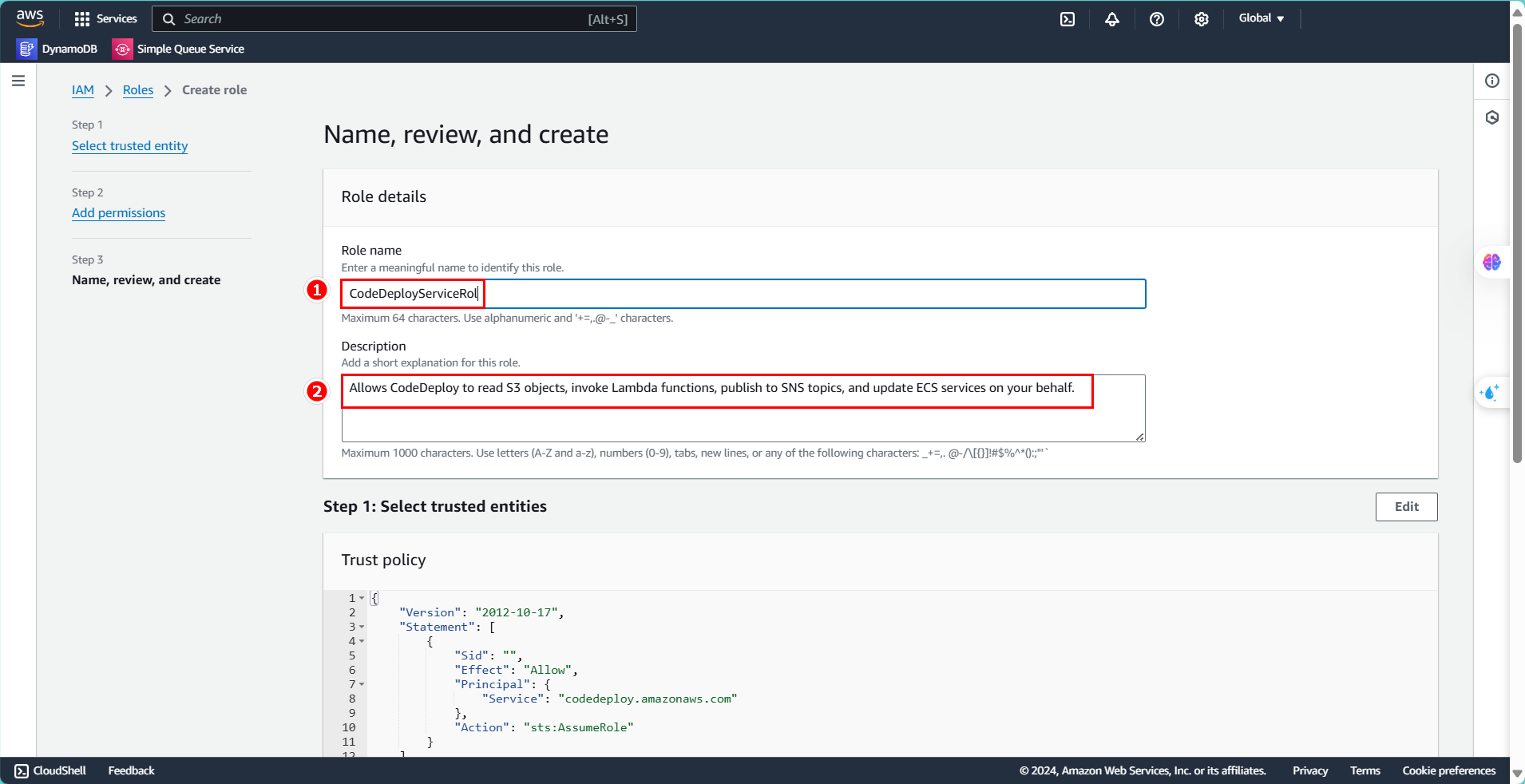Click the "sts:AssumeRole" value in the policy
The width and height of the screenshot is (1525, 784).
tap(579, 727)
